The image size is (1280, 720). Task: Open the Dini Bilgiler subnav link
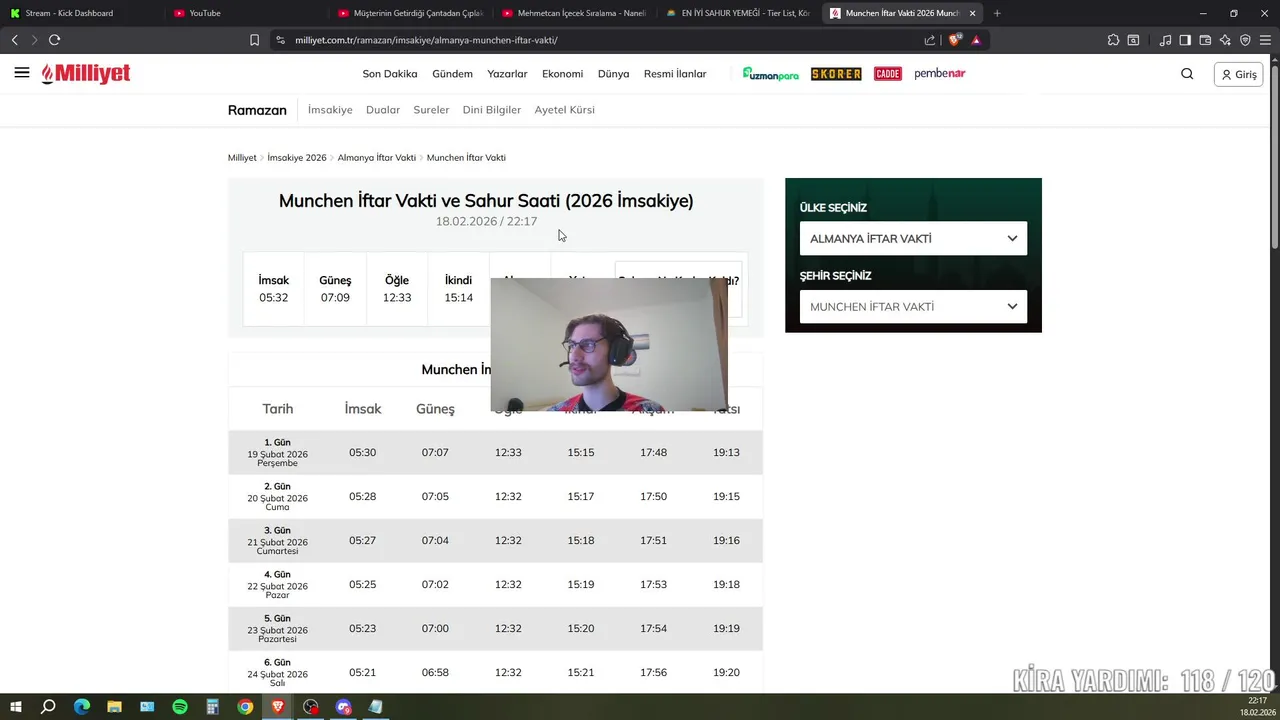click(491, 110)
